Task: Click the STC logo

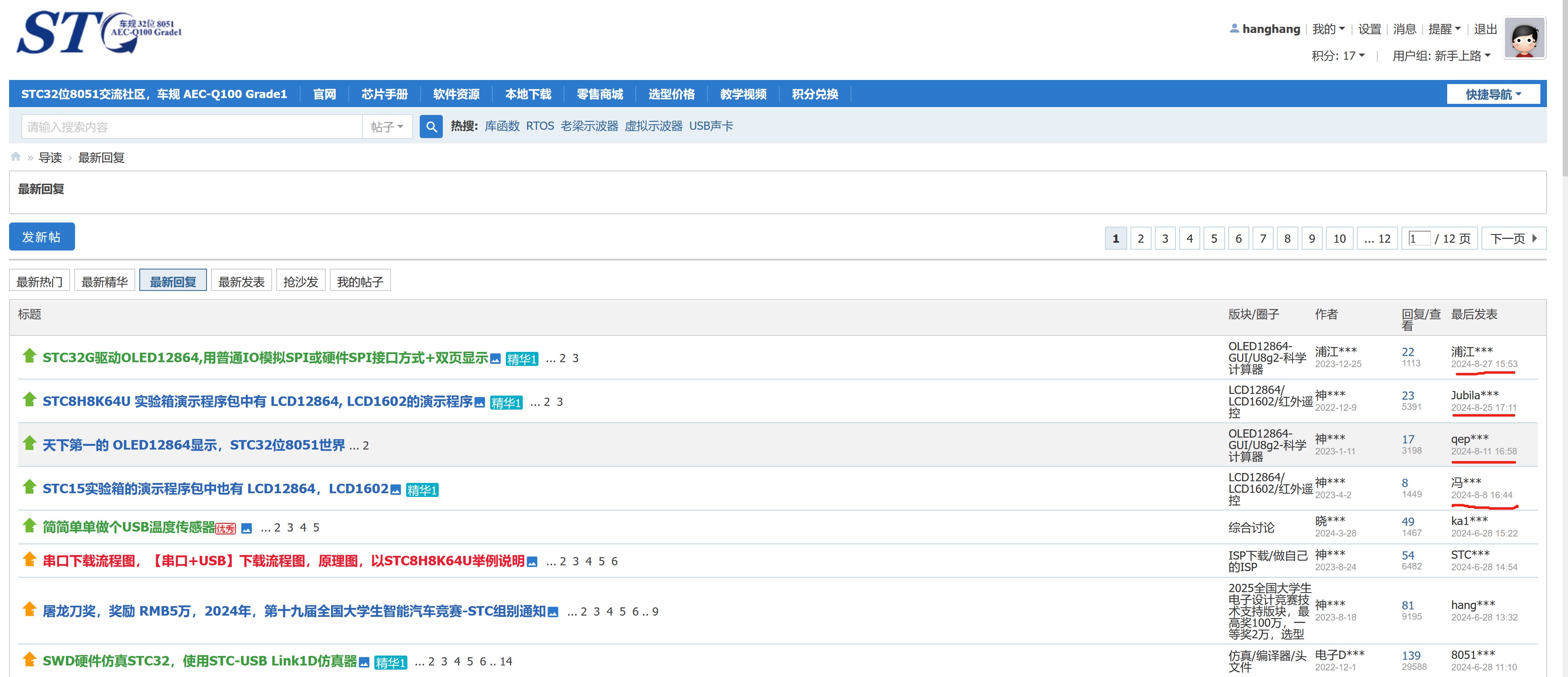Action: pyautogui.click(x=99, y=32)
